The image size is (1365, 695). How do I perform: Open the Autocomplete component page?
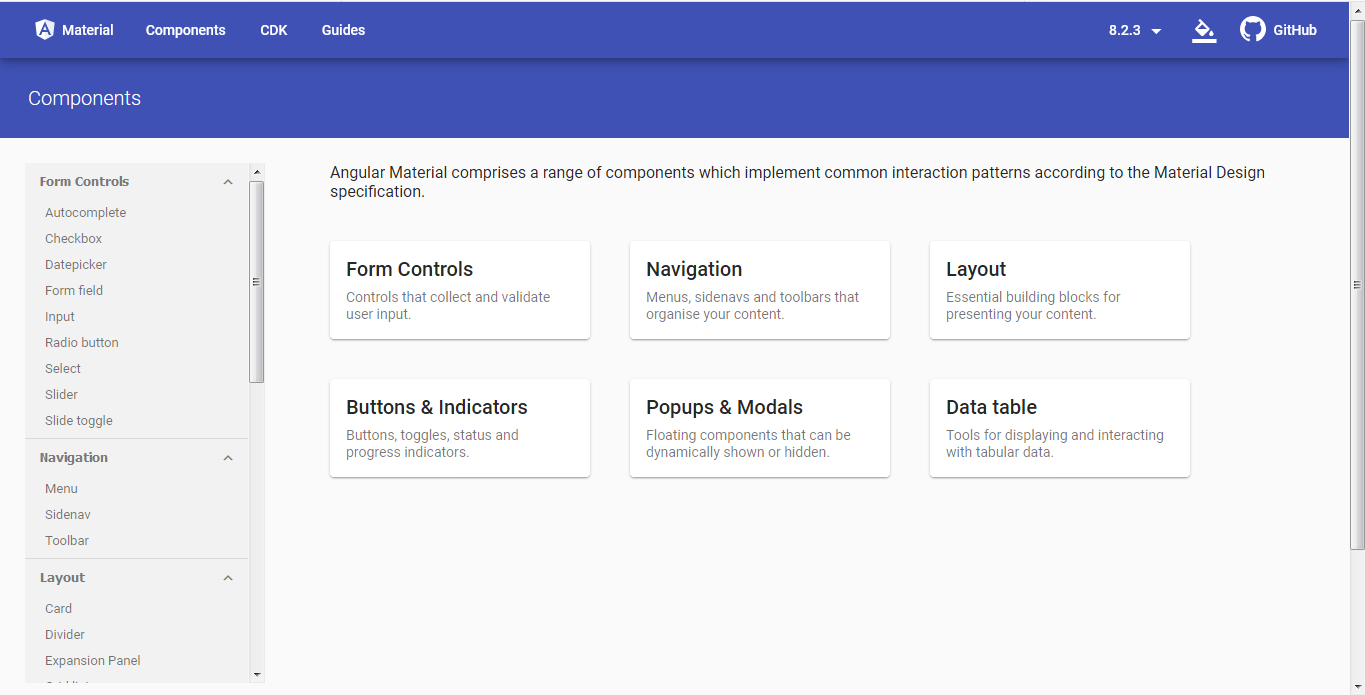coord(85,212)
